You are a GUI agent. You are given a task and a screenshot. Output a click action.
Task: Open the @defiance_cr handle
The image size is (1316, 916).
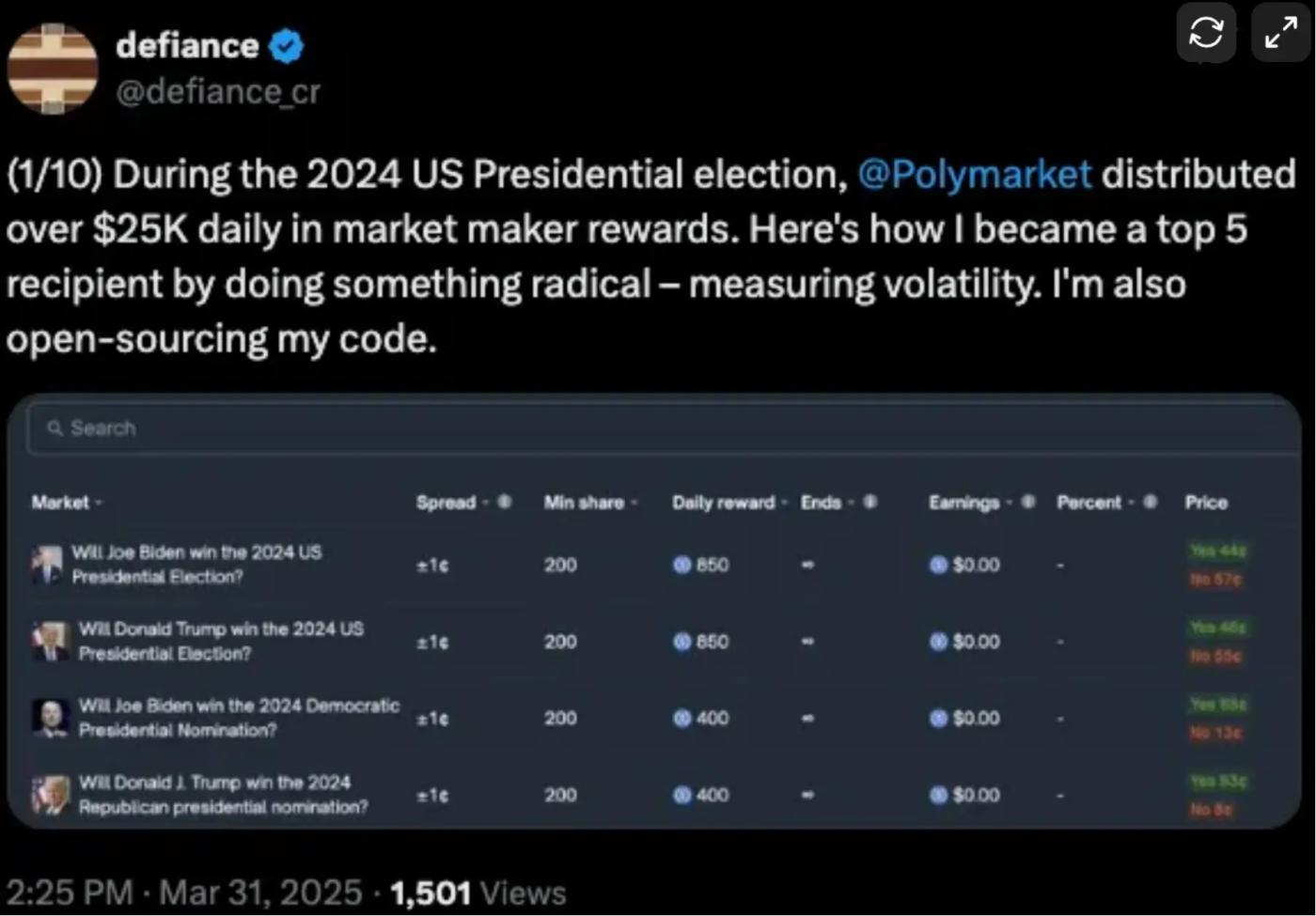point(218,91)
